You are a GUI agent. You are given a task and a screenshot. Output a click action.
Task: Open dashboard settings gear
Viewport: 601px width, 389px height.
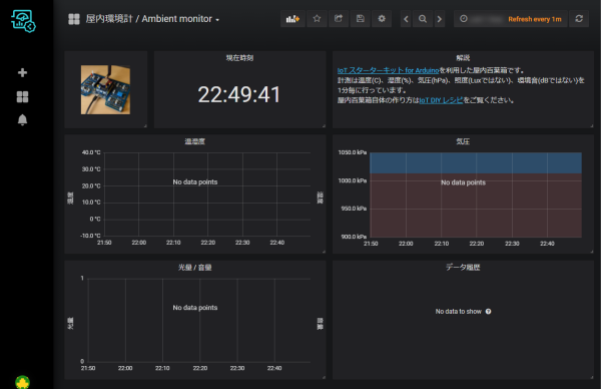pyautogui.click(x=382, y=19)
